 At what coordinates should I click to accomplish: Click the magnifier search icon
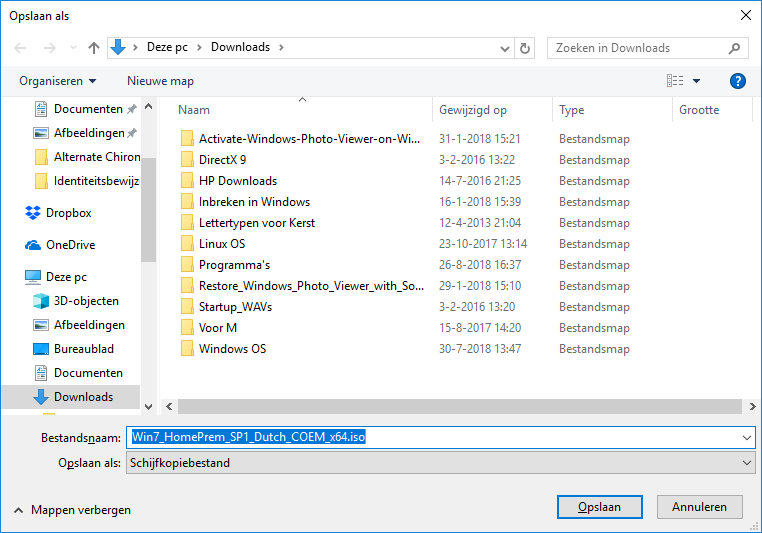click(734, 48)
